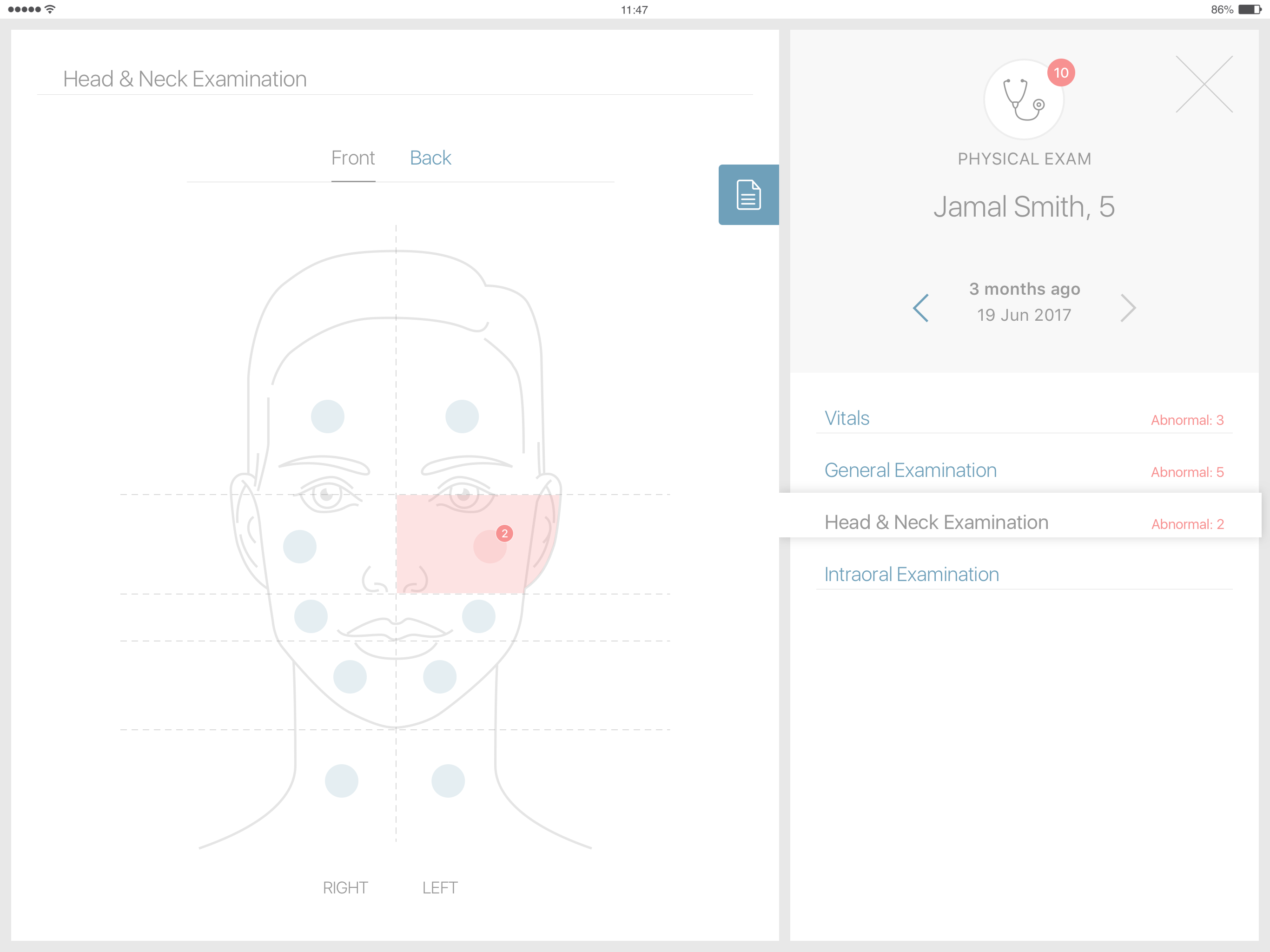Tap the stethoscope Physical Exam icon
The height and width of the screenshot is (952, 1270).
[x=1023, y=100]
